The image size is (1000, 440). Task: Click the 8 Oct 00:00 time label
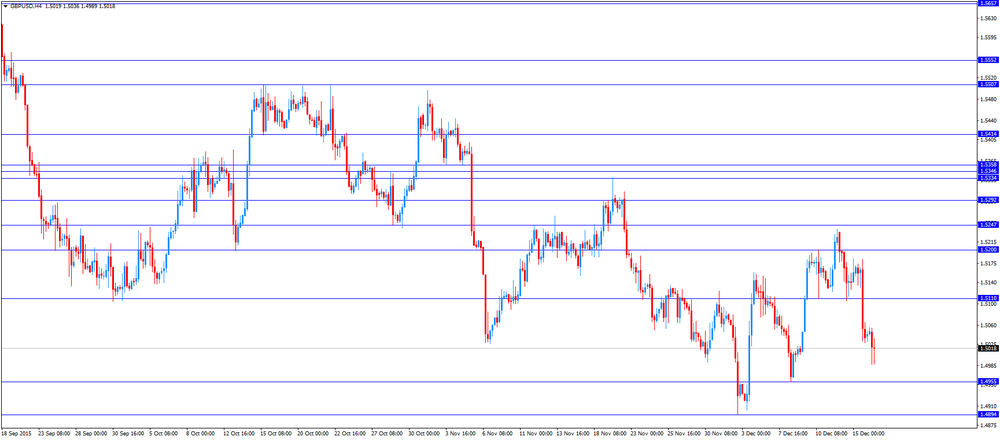pos(201,432)
